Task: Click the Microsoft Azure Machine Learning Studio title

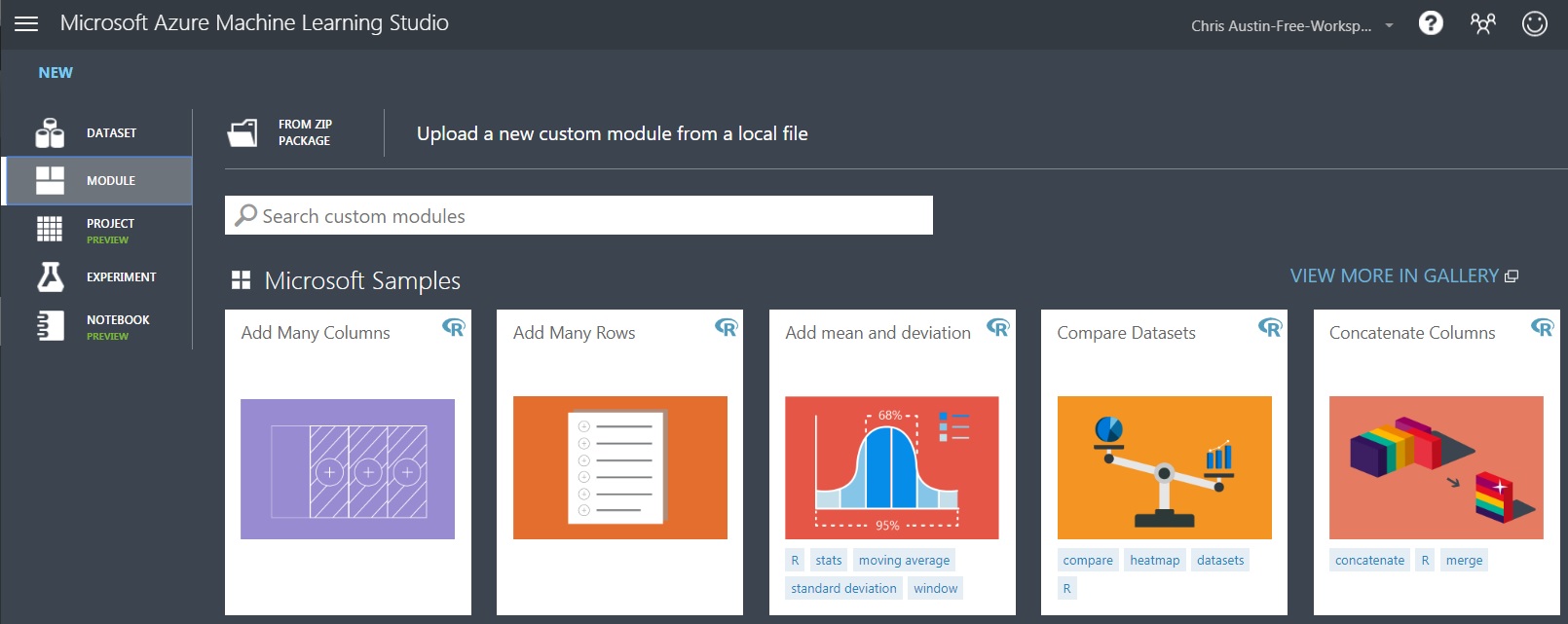Action: (254, 23)
